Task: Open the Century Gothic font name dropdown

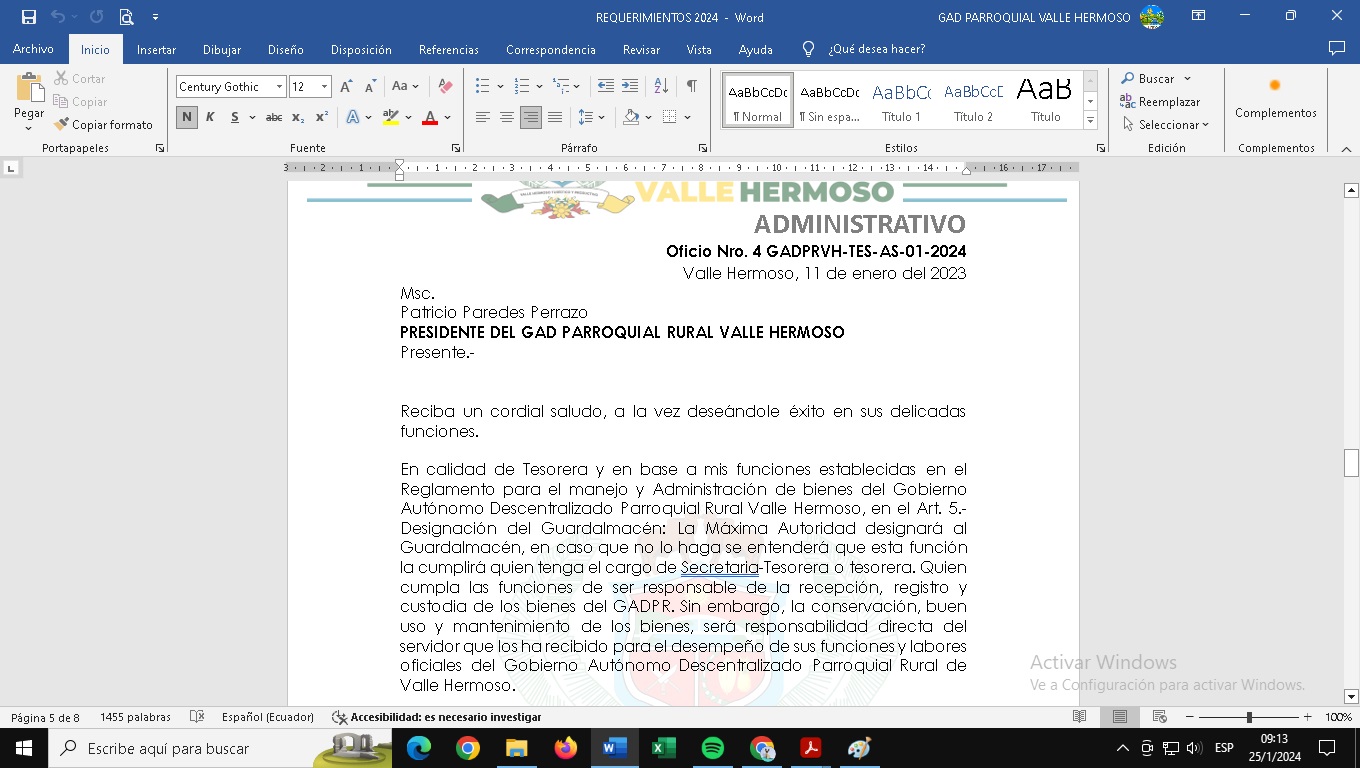Action: (279, 87)
